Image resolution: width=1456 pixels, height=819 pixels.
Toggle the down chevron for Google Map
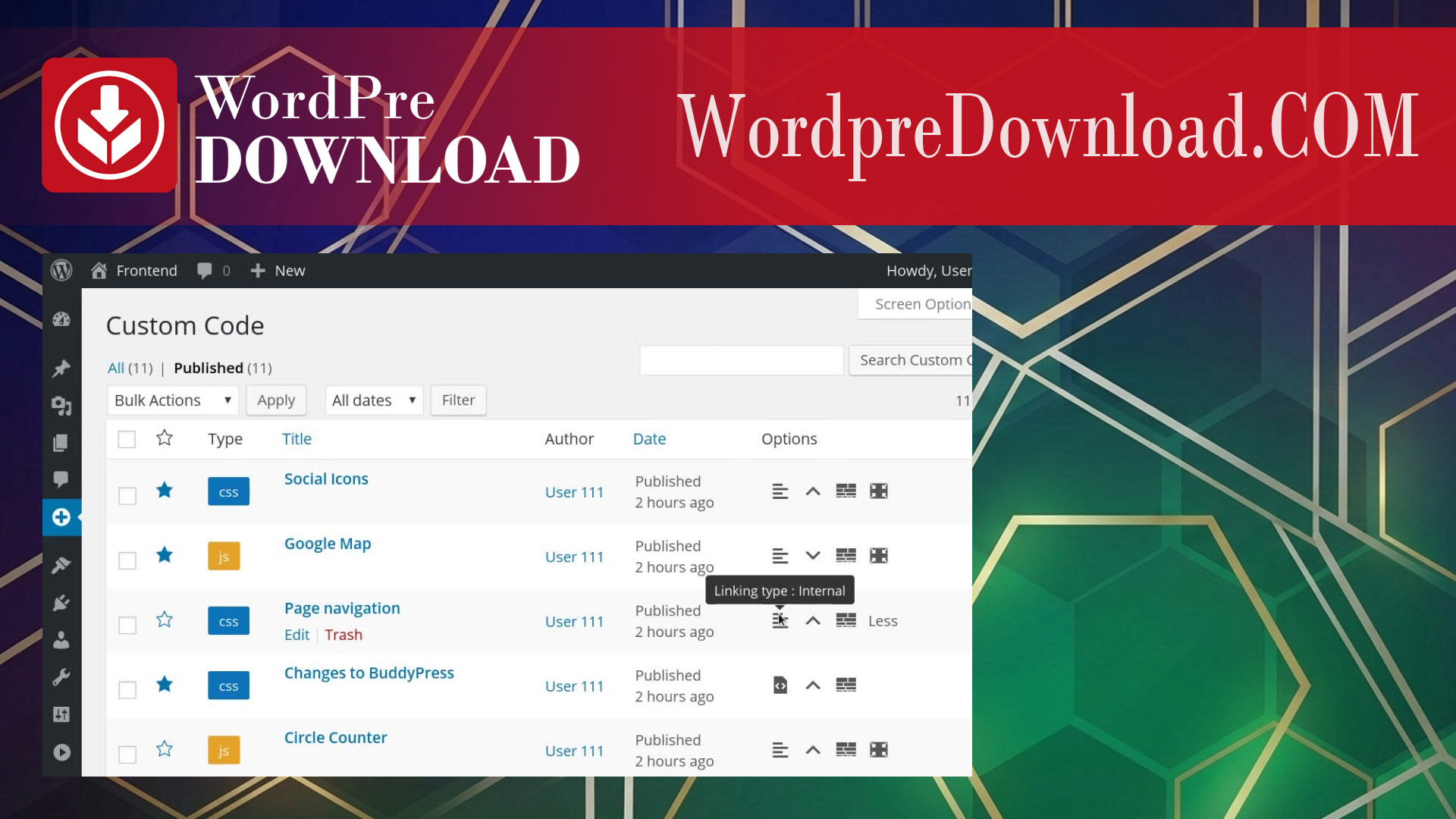click(813, 556)
